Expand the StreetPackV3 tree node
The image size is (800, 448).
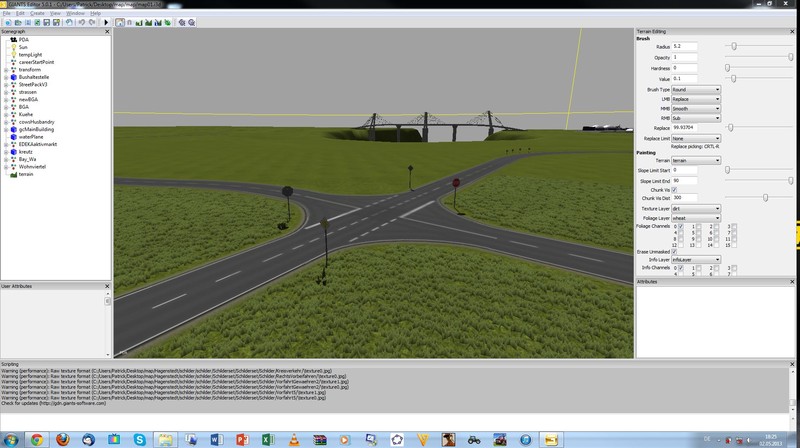pos(6,85)
